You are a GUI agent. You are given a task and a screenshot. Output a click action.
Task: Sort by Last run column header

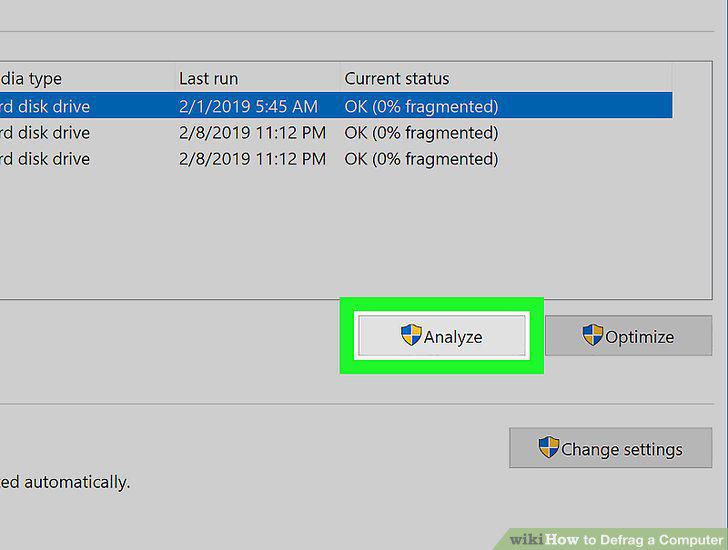tap(257, 78)
